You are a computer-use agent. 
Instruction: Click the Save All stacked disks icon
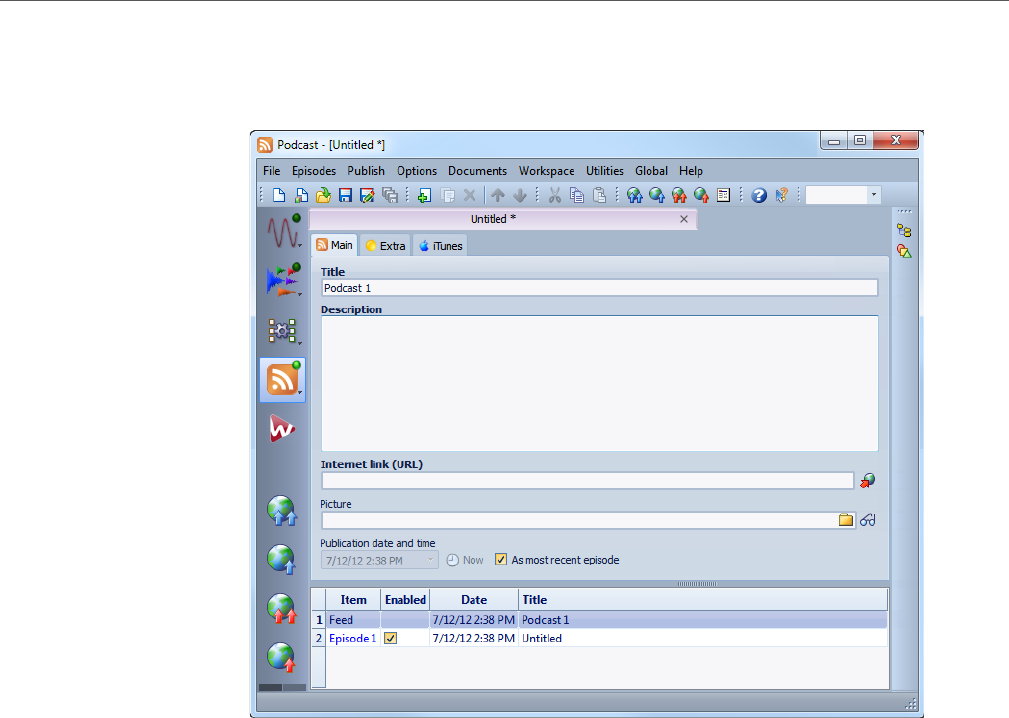point(390,195)
